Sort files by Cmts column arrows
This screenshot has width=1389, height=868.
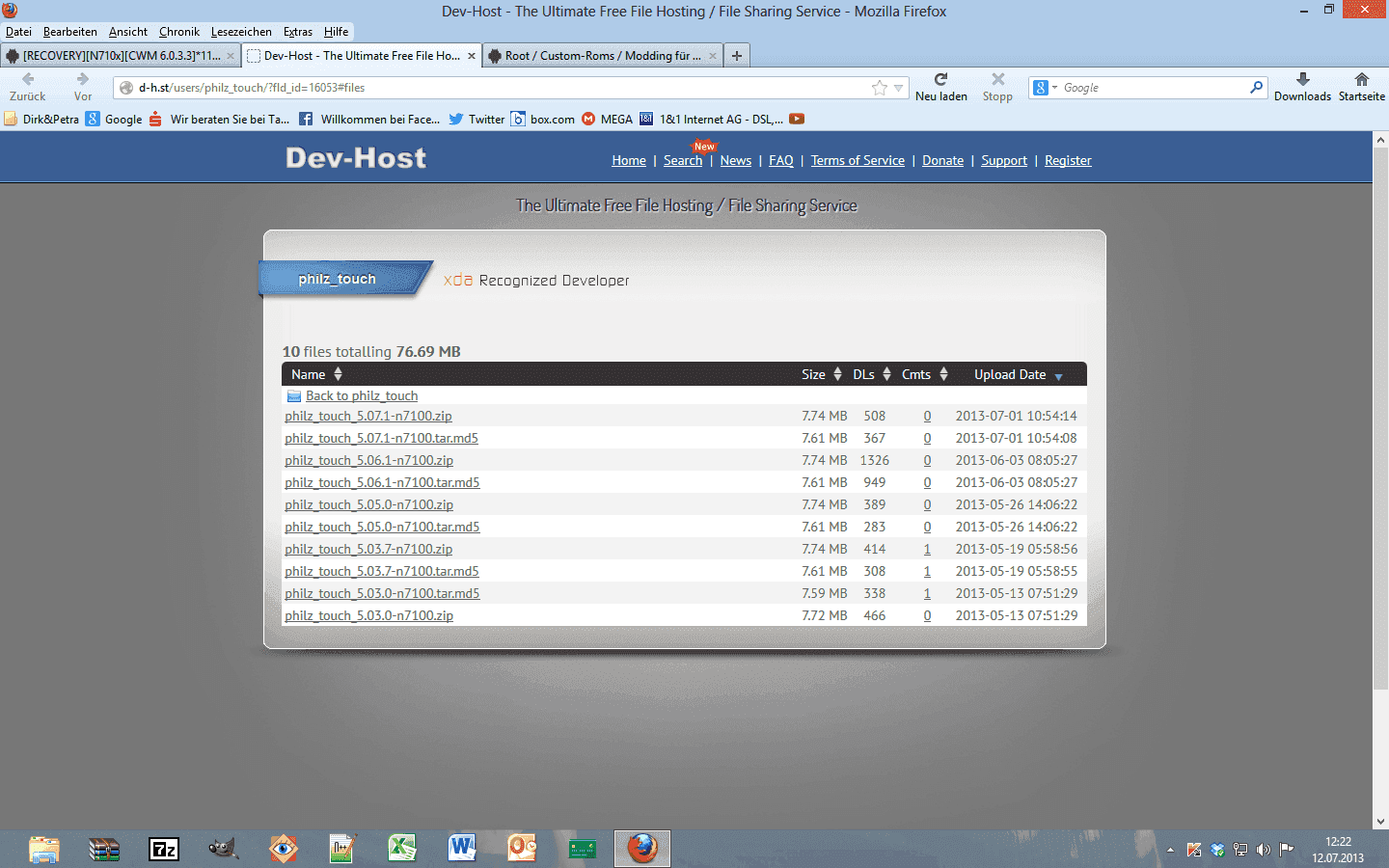pyautogui.click(x=944, y=374)
